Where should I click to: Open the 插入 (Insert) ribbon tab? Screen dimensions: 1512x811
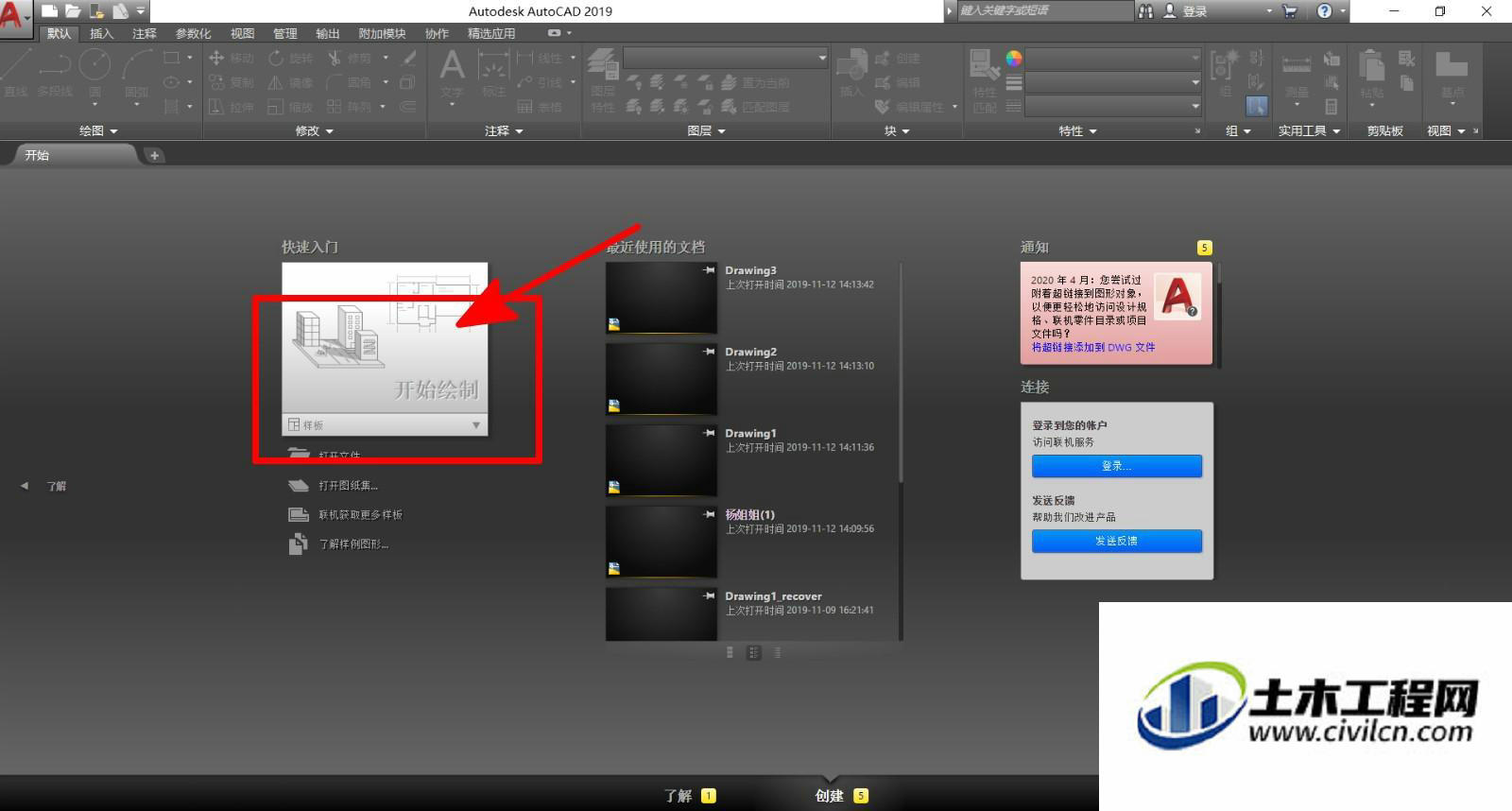click(101, 33)
